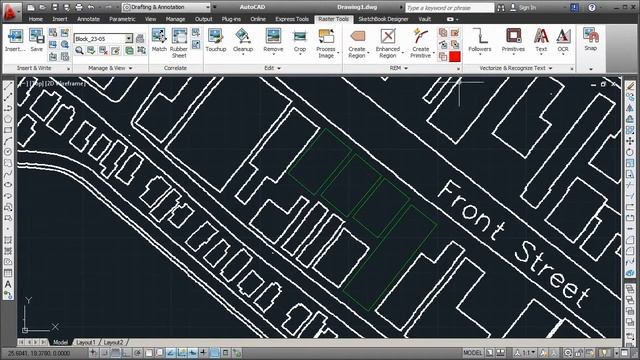Switch to the Vault ribbon tab
This screenshot has width=640, height=360.
point(424,19)
